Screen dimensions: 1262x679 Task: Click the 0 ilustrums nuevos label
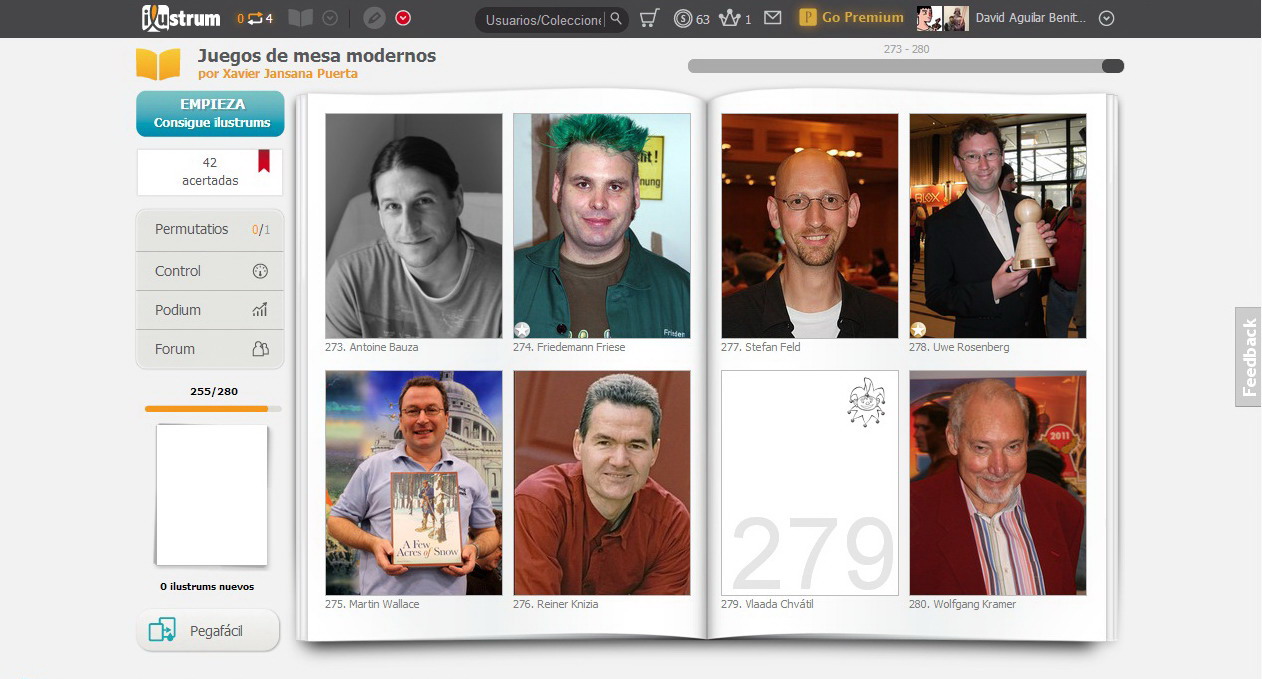[207, 587]
